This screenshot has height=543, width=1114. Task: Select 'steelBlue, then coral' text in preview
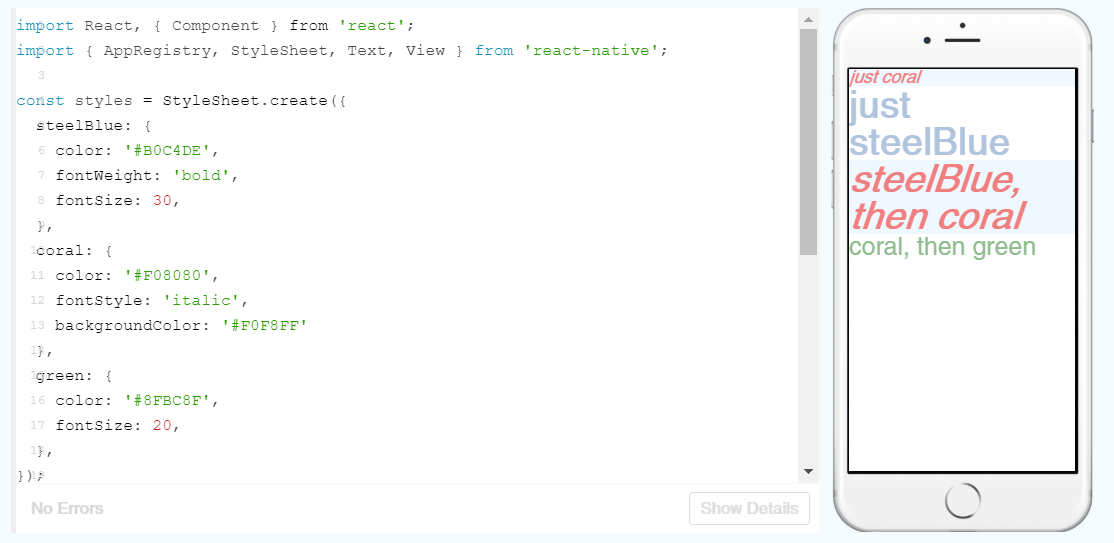[936, 198]
